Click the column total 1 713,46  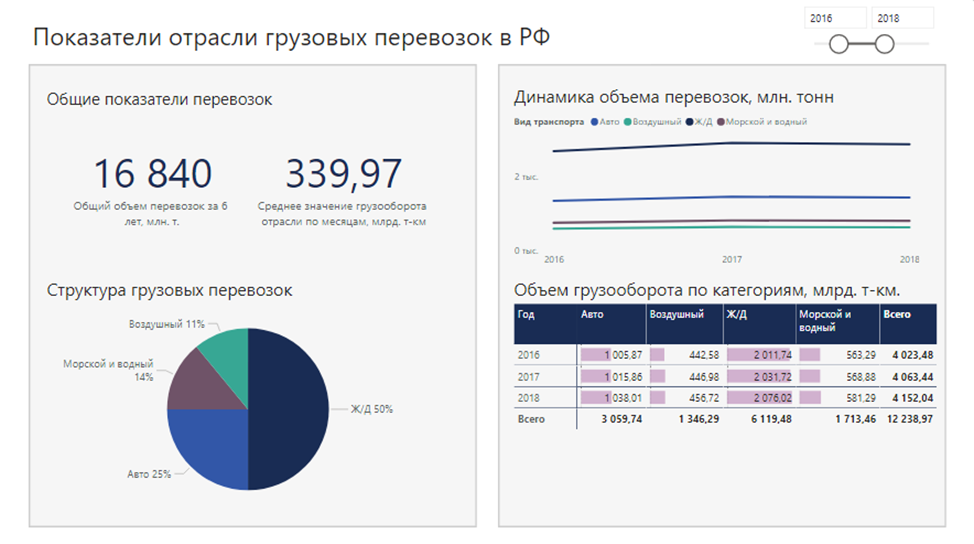point(855,419)
